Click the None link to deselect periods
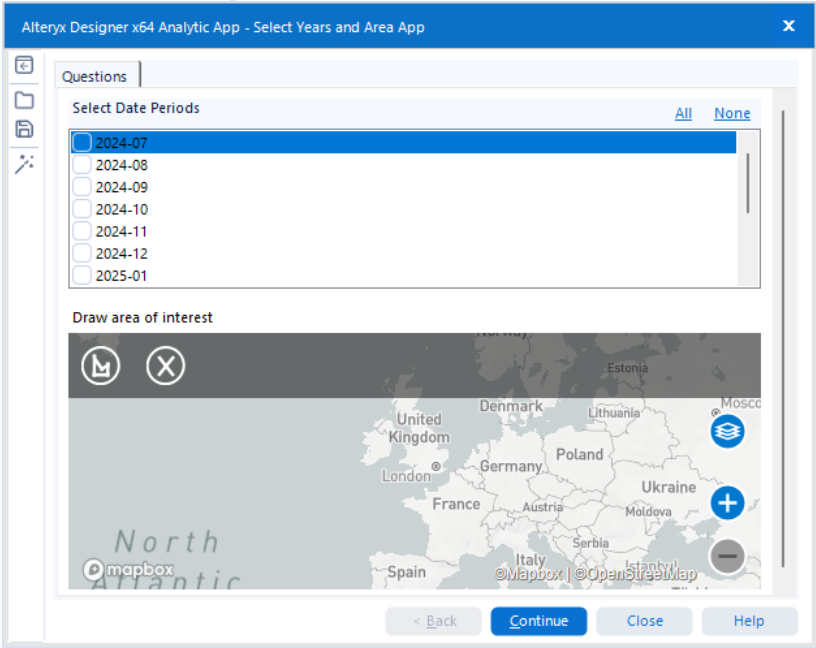This screenshot has height=648, width=816. (732, 114)
